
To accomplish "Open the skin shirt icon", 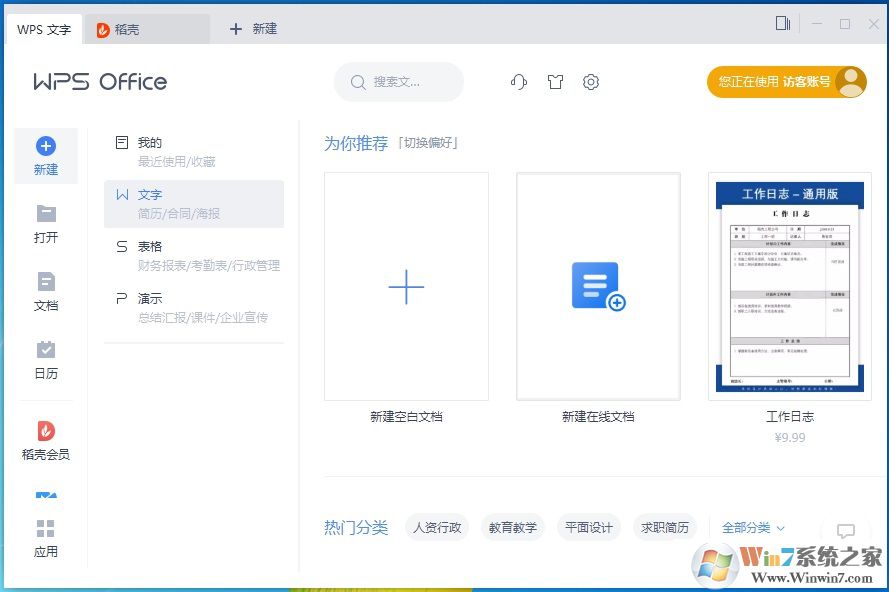I will click(x=555, y=82).
